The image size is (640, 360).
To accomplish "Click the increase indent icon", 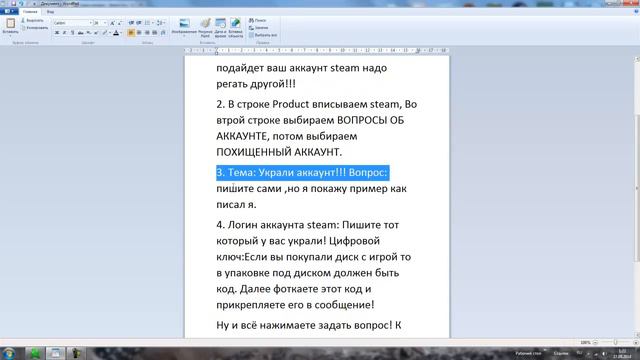I will tap(139, 23).
